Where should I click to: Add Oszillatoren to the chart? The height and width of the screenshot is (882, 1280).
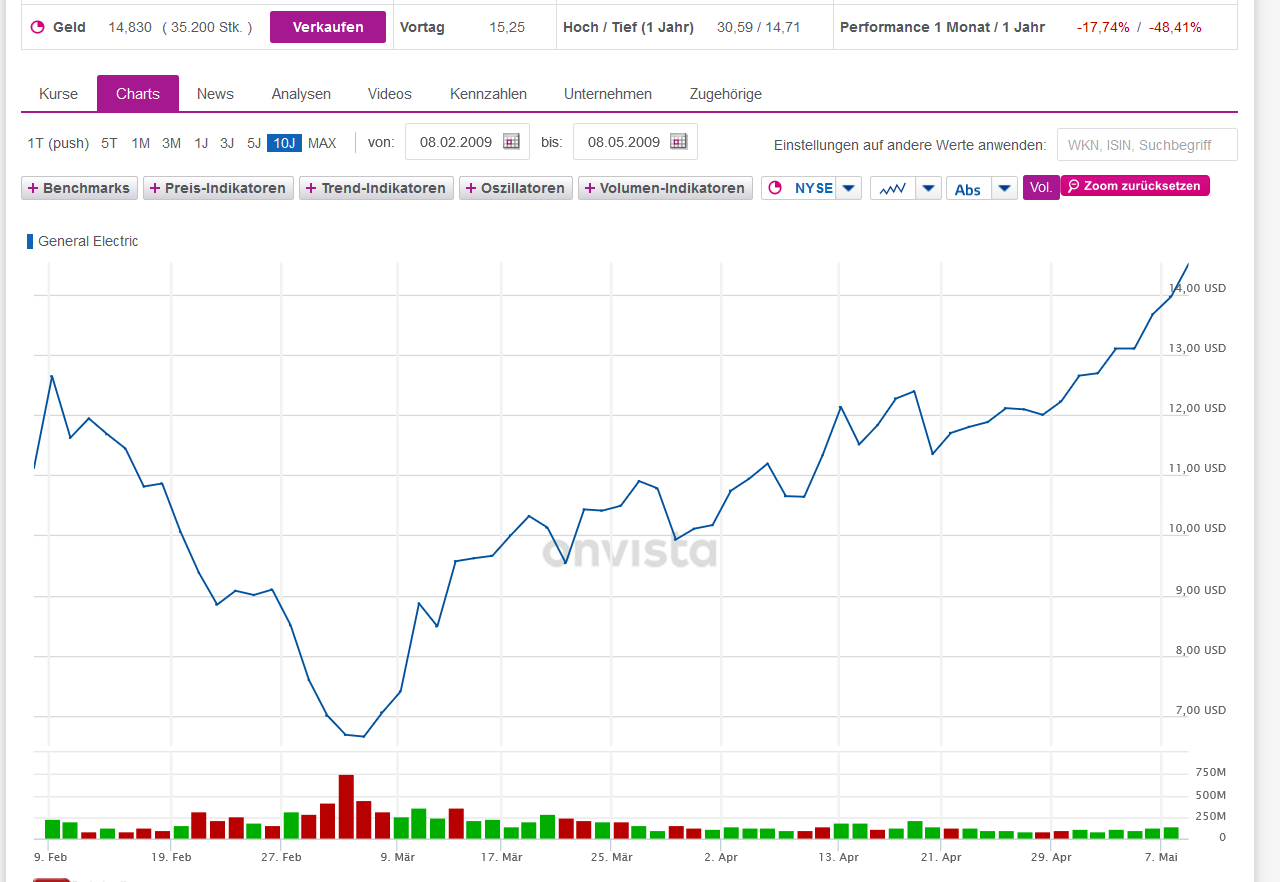coord(515,187)
